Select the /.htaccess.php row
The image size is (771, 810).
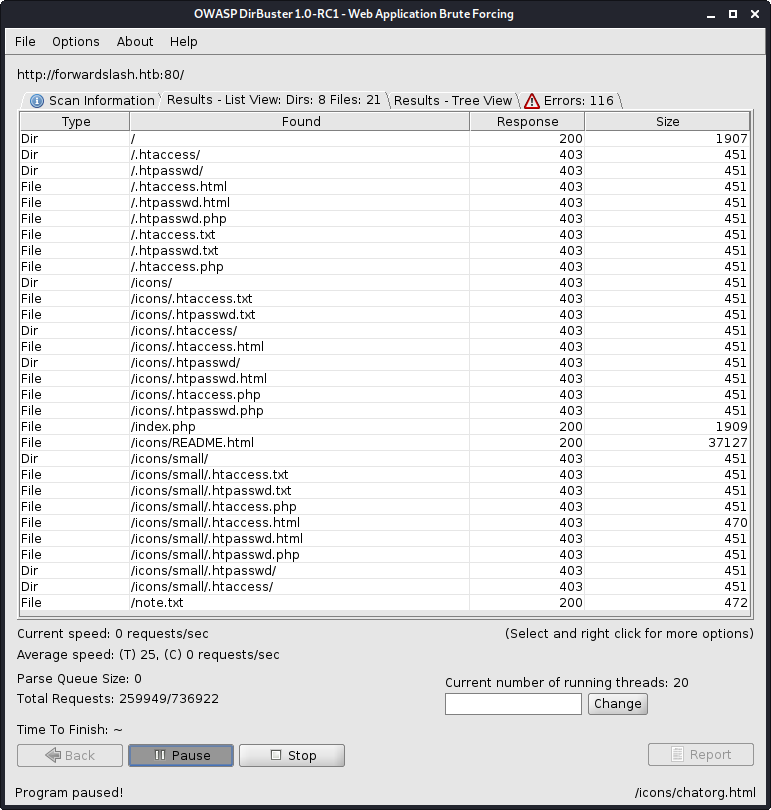[384, 266]
